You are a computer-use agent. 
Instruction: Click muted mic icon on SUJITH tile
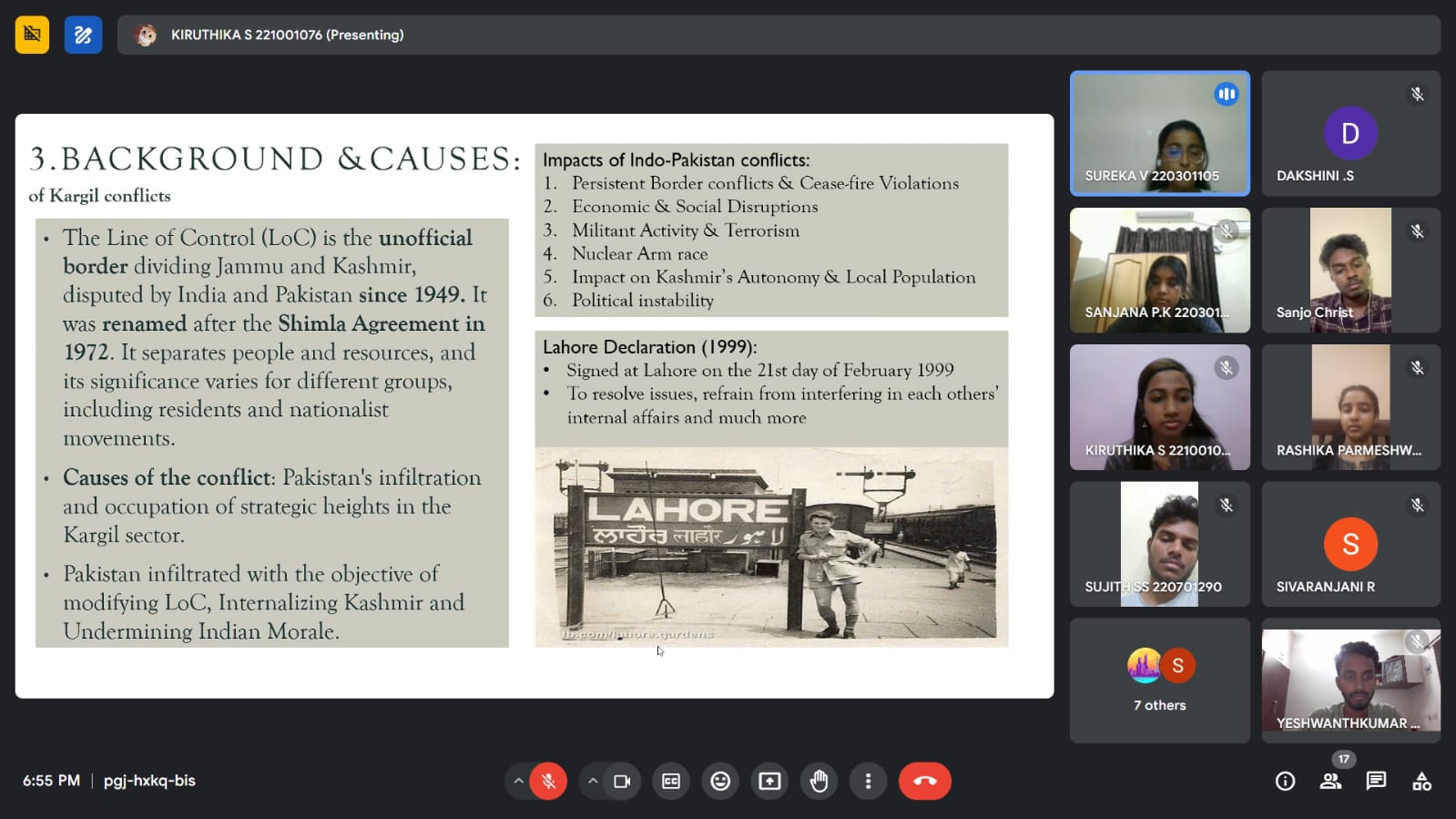(x=1227, y=505)
